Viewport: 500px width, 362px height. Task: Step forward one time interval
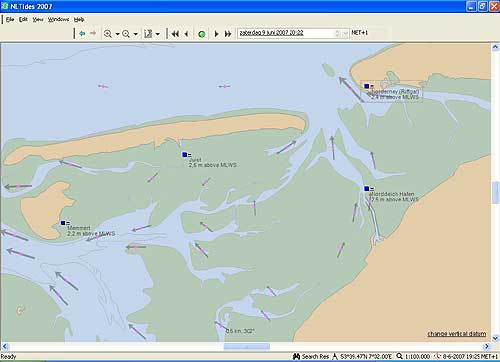click(216, 34)
